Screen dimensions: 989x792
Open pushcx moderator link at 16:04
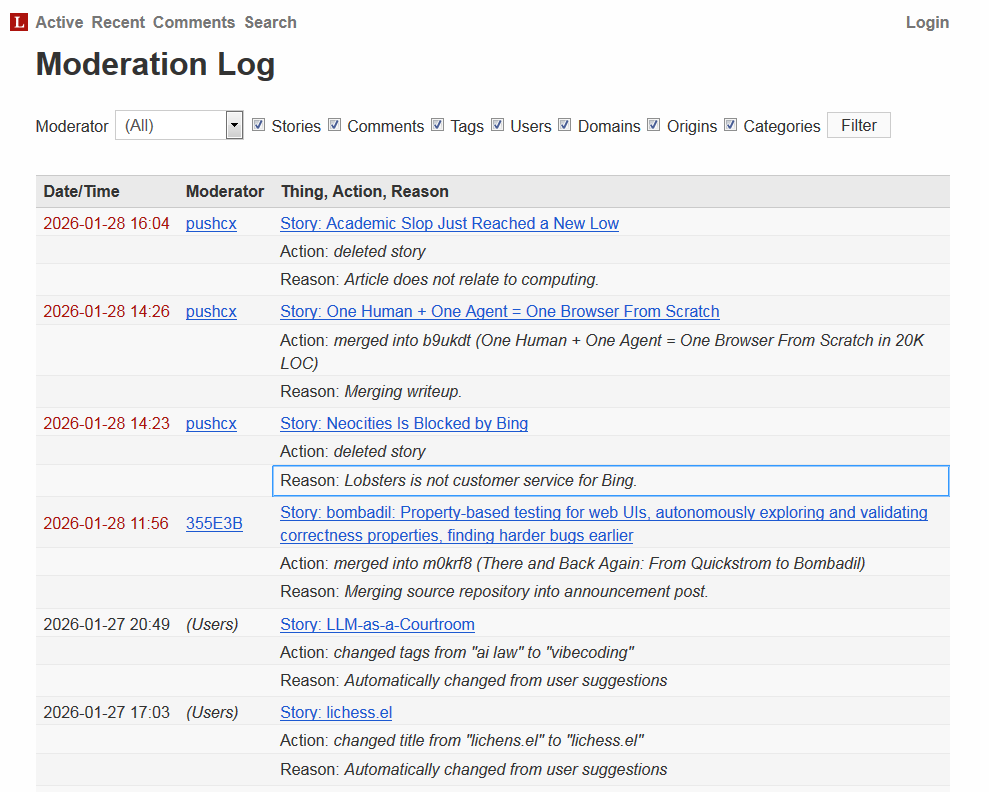click(x=211, y=223)
